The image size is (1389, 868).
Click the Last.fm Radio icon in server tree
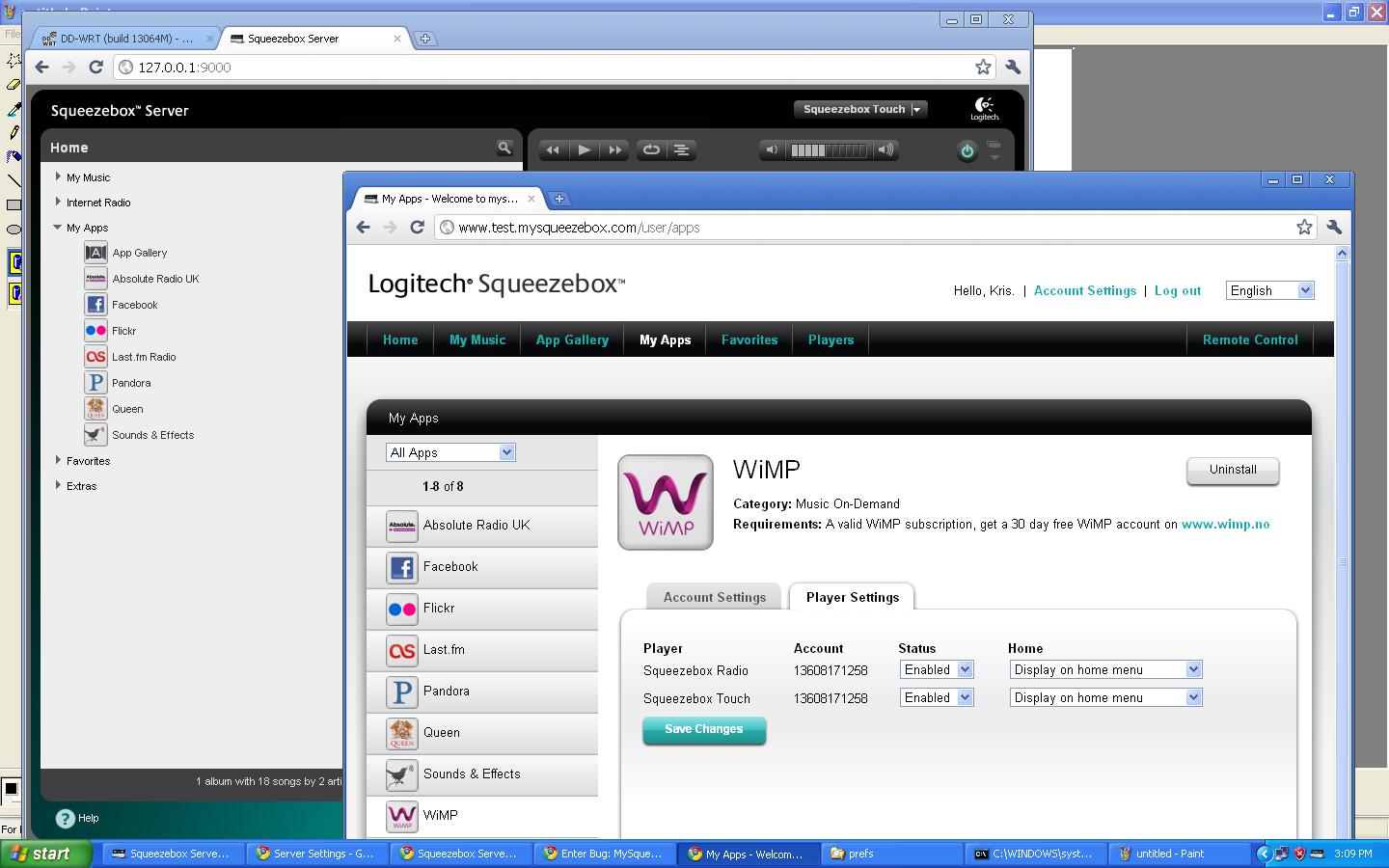point(95,357)
